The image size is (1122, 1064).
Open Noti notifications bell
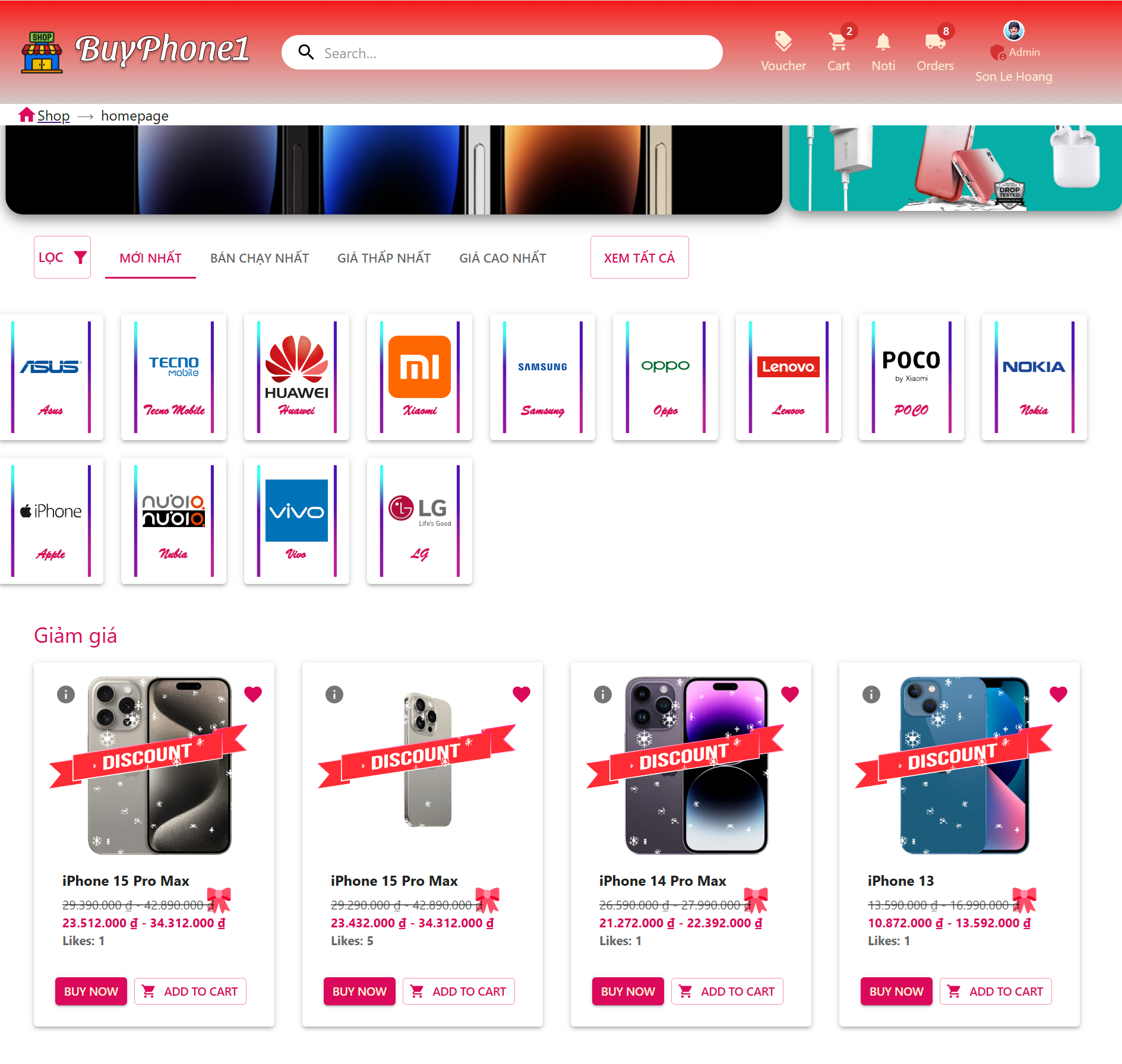point(883,52)
